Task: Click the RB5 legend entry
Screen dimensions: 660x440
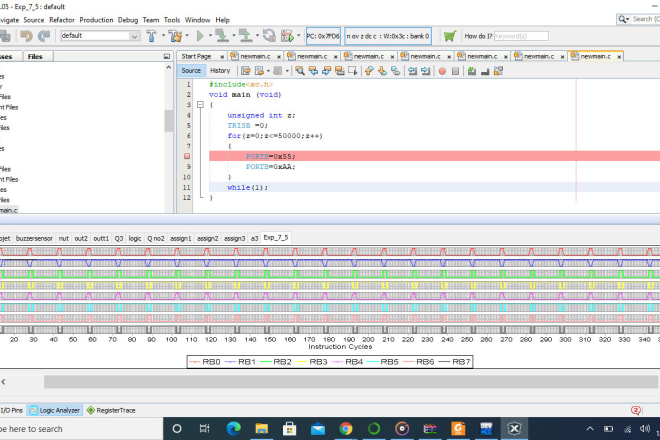Action: pyautogui.click(x=383, y=362)
